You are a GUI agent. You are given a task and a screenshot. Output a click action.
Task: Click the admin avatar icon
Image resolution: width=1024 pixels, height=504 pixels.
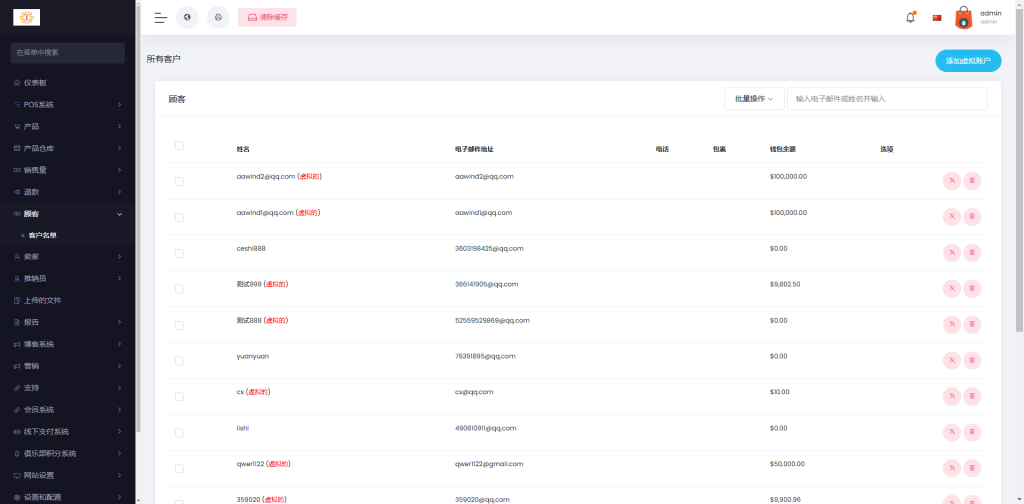[x=963, y=17]
